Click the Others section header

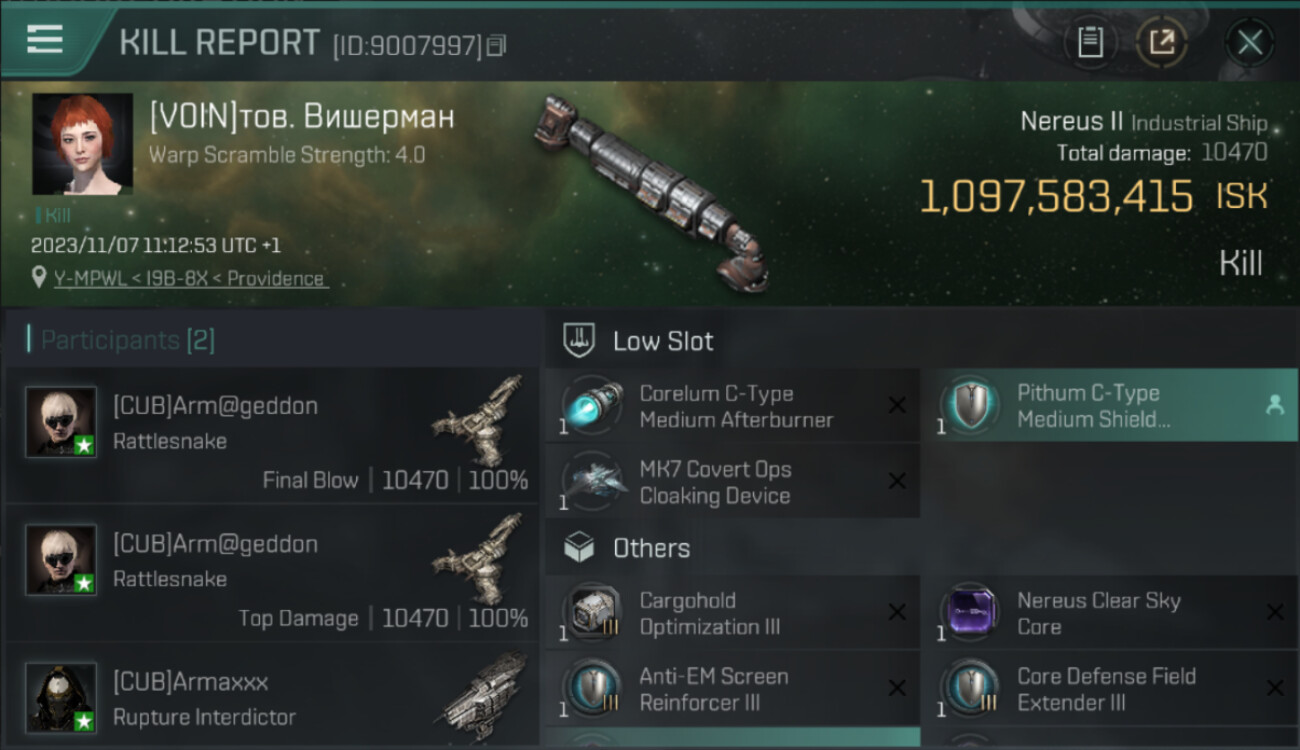[651, 548]
